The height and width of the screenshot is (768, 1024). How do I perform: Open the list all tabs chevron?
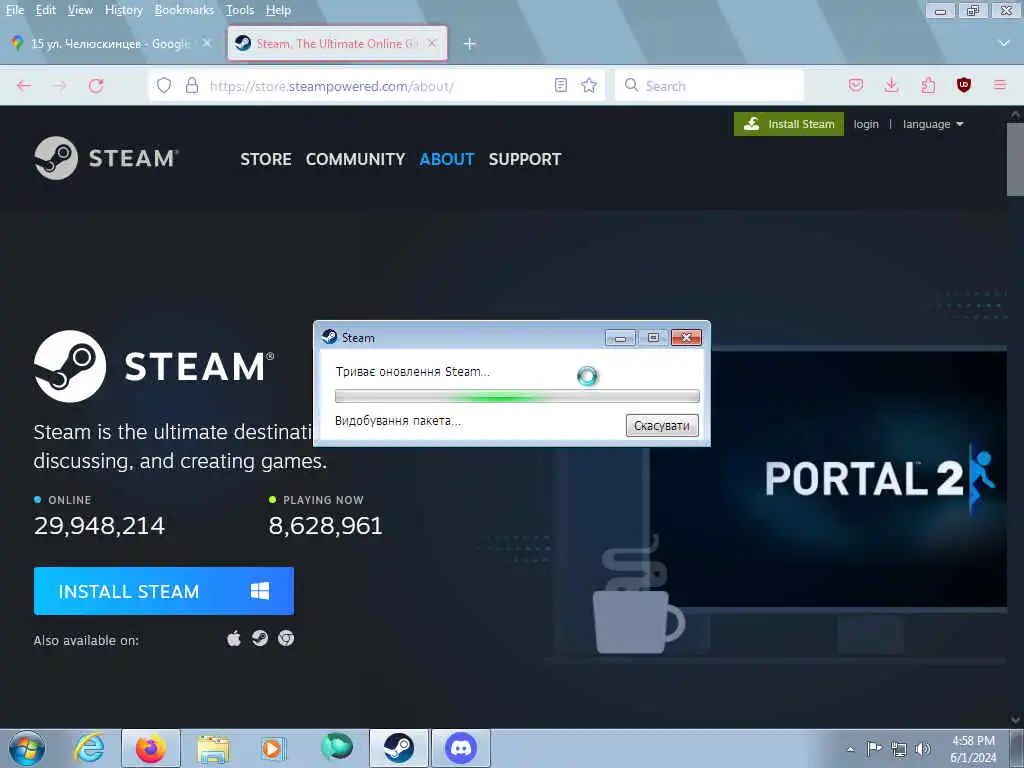tap(1004, 43)
